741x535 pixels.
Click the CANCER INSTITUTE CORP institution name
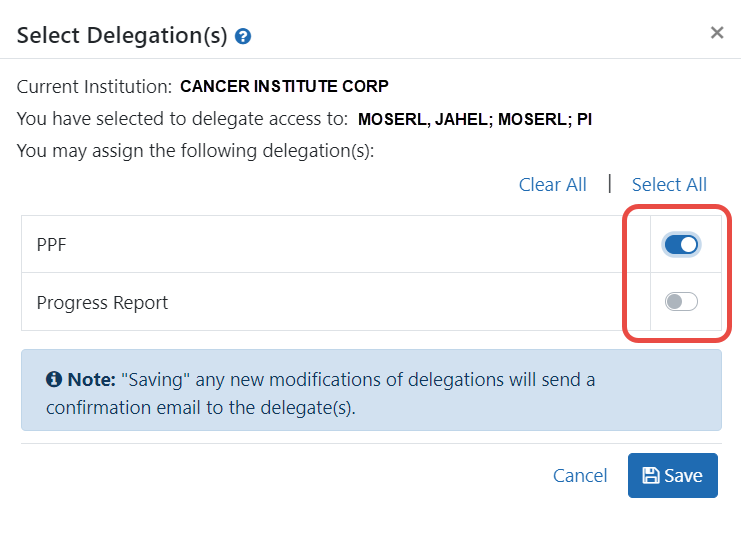(284, 86)
